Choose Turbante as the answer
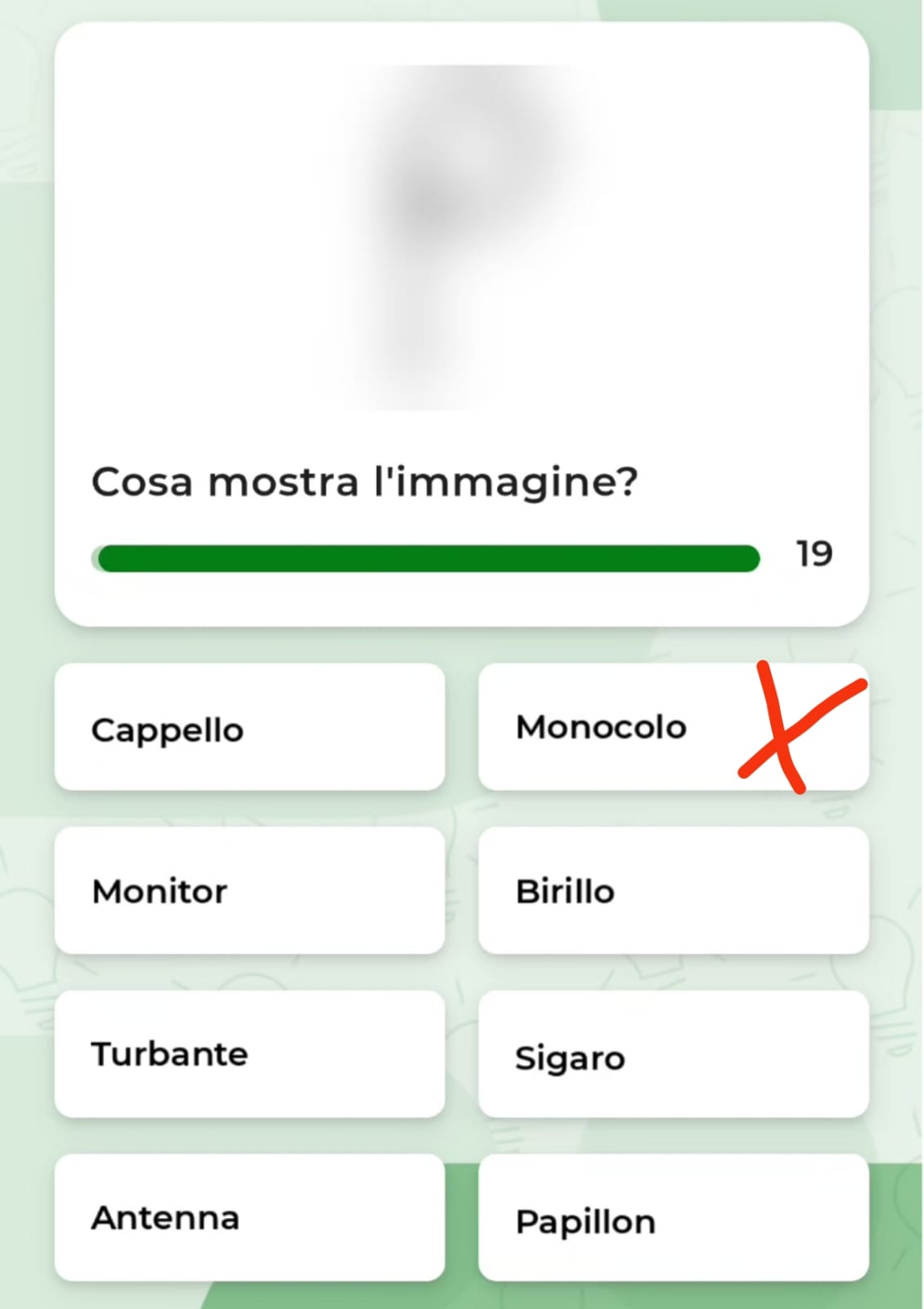 (x=250, y=1054)
